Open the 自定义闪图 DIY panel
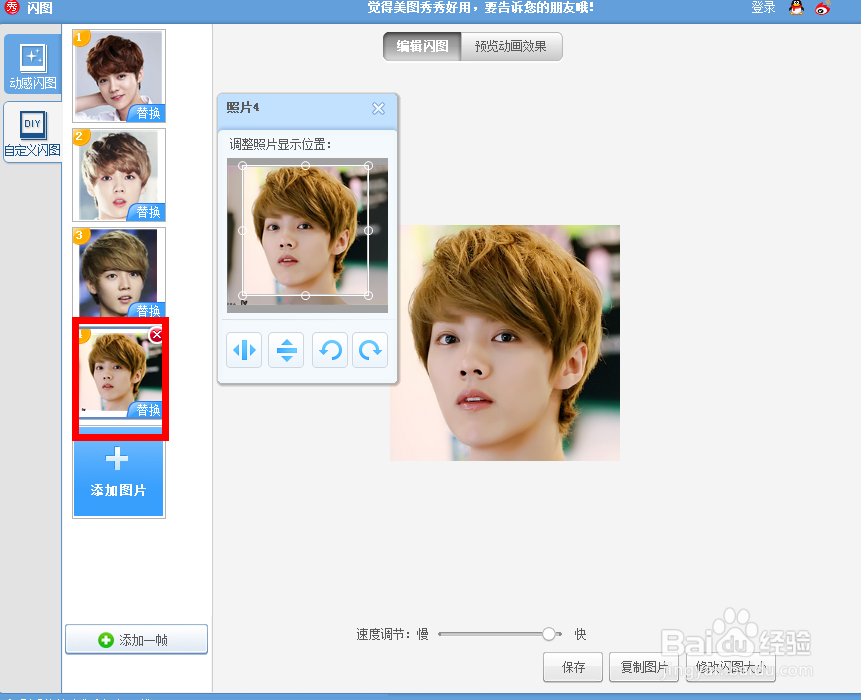This screenshot has height=700, width=861. pyautogui.click(x=32, y=132)
